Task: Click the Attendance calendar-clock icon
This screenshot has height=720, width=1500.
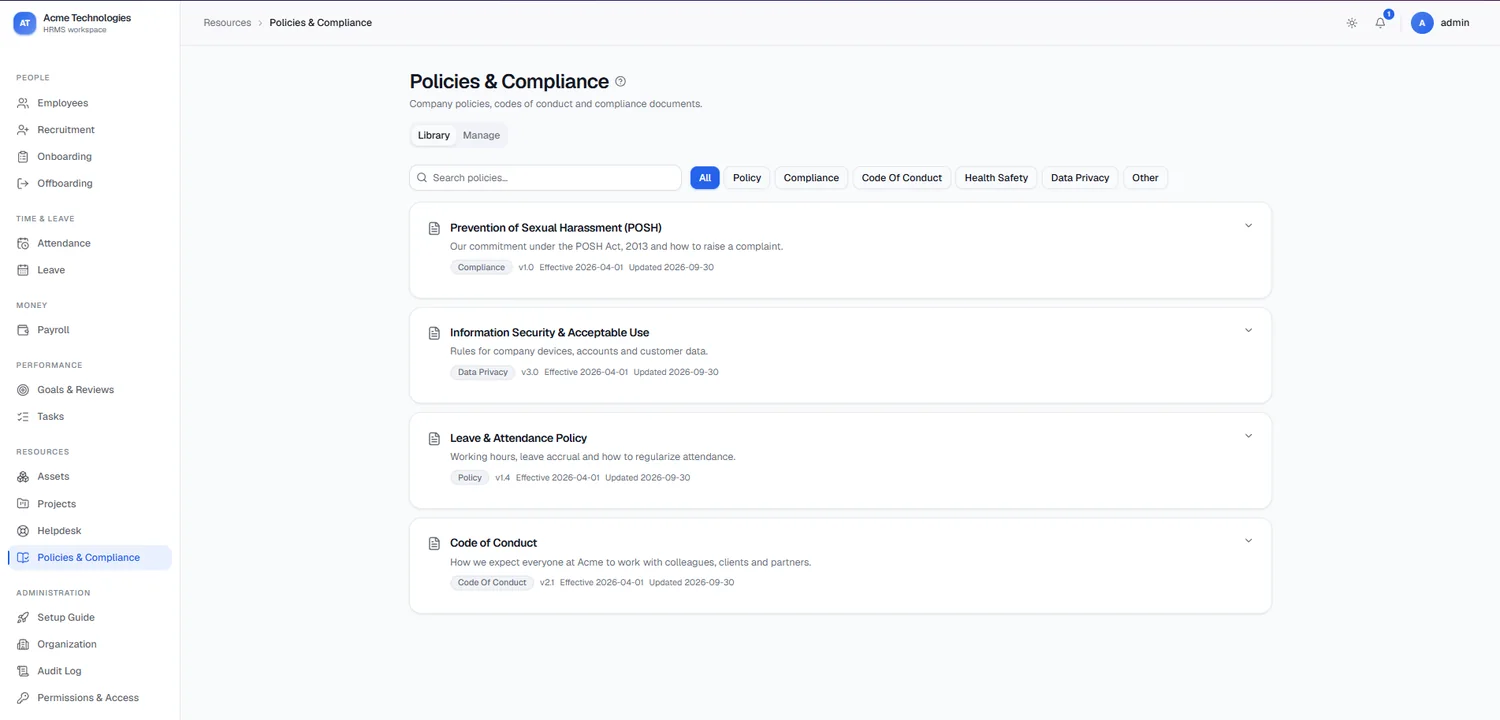Action: click(23, 243)
